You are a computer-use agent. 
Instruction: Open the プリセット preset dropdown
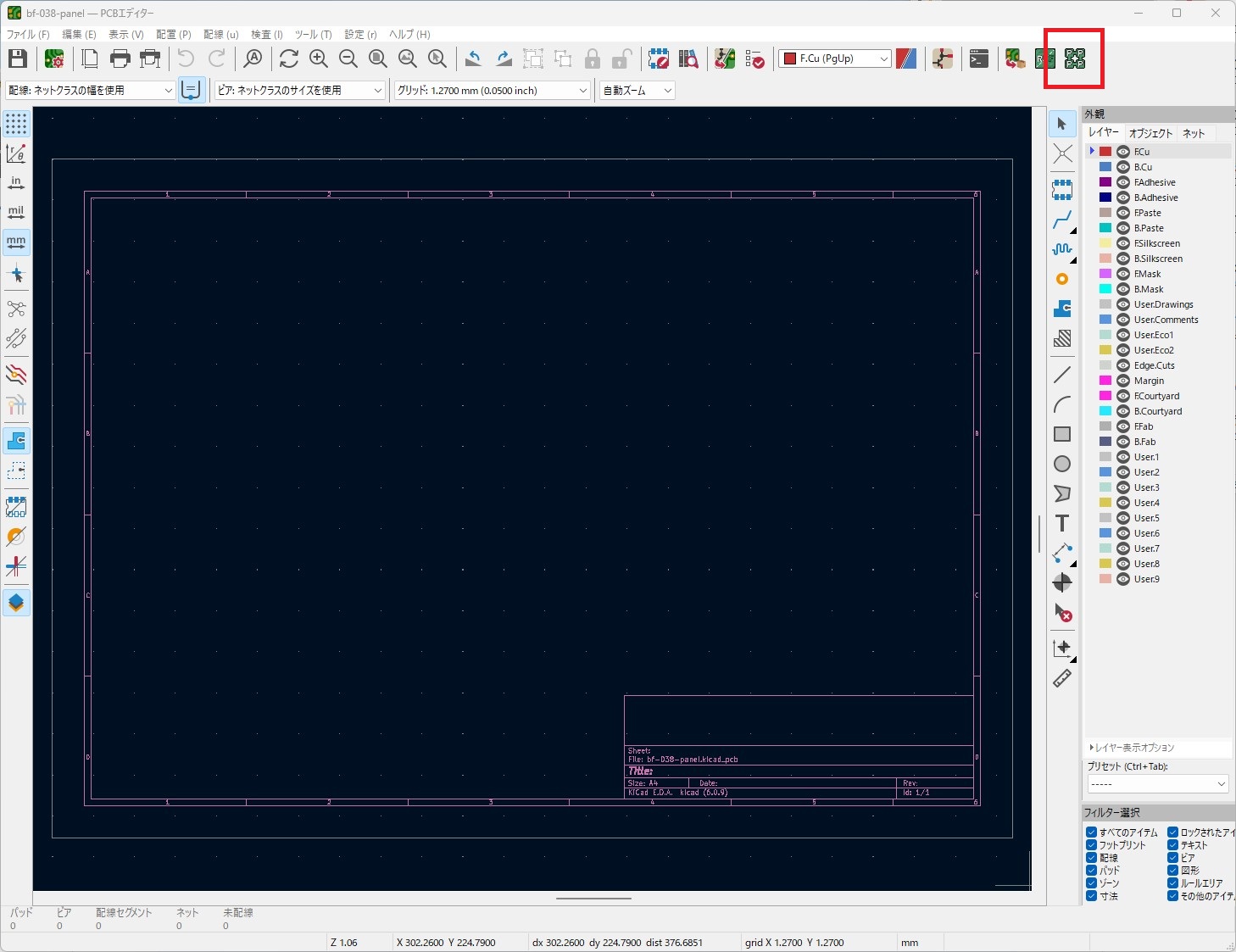[1158, 783]
